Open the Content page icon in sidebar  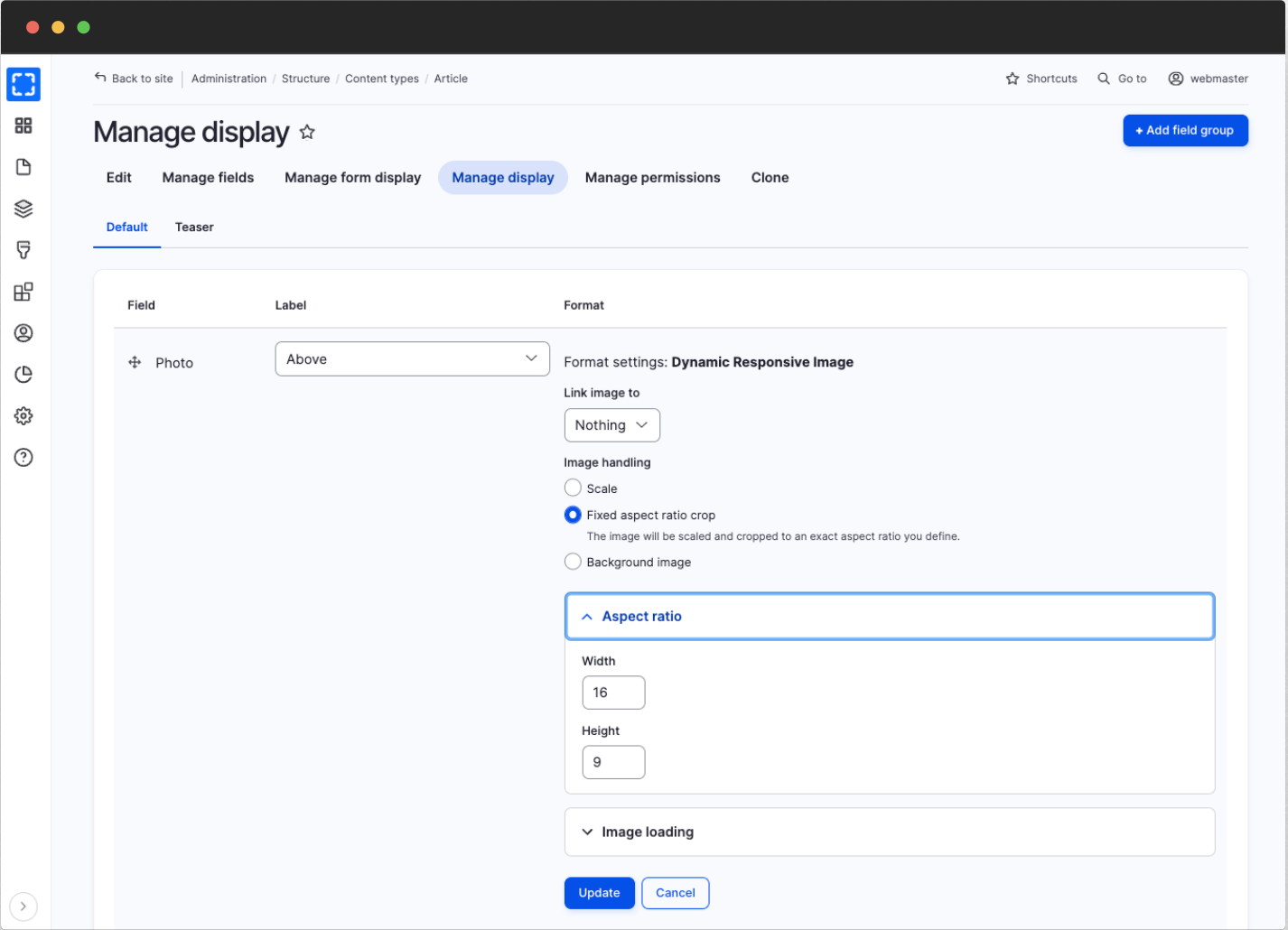[x=23, y=166]
